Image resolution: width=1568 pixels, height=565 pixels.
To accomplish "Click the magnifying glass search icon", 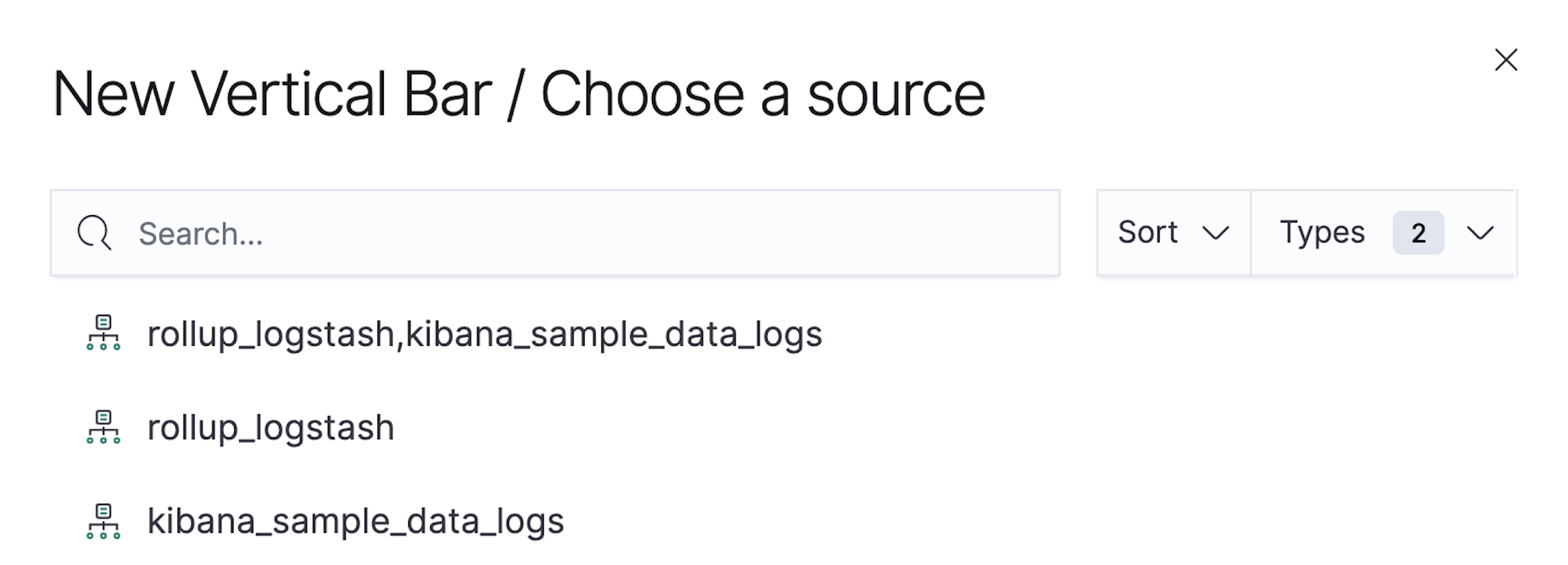I will [x=95, y=233].
